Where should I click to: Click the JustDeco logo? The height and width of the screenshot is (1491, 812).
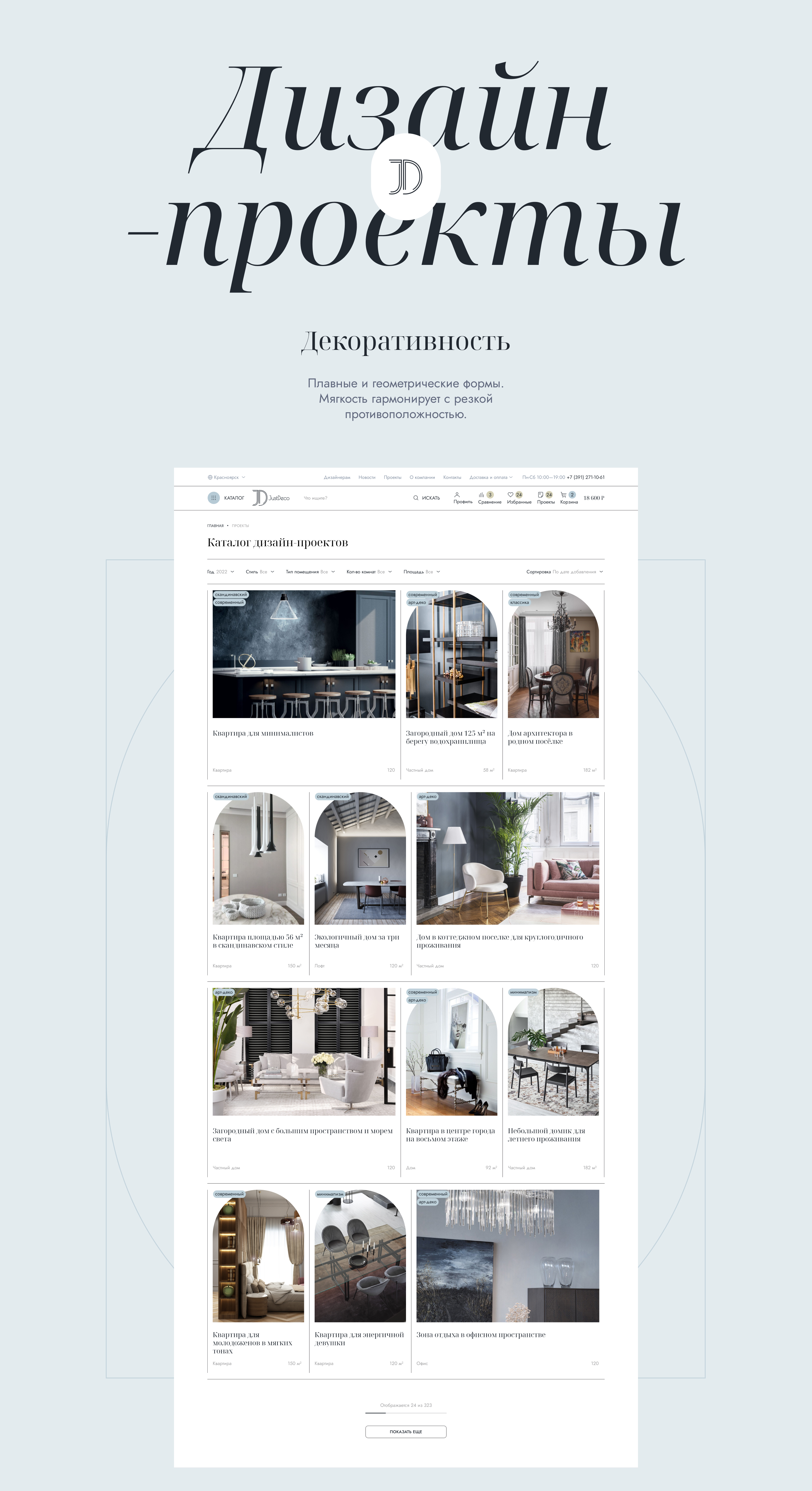pos(271,498)
